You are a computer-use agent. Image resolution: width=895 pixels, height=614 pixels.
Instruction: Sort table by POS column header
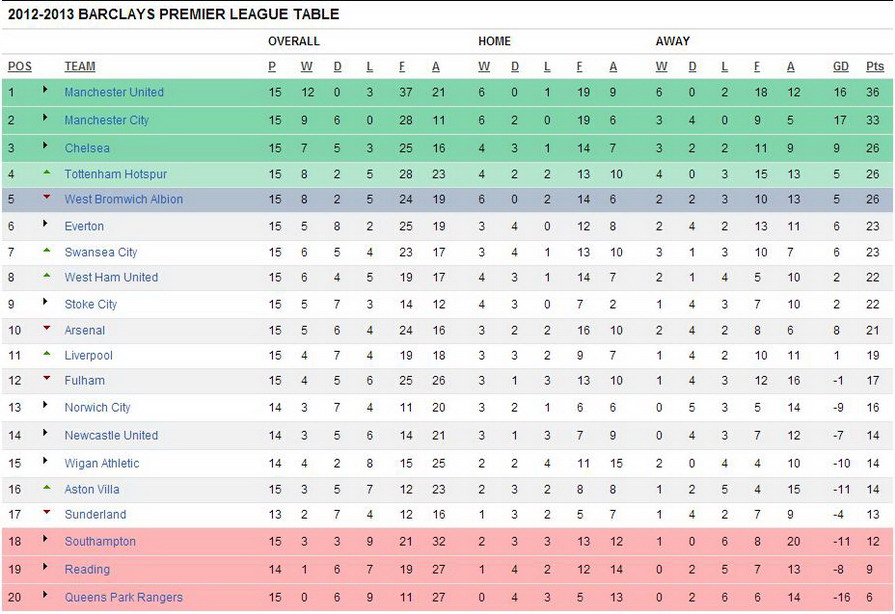(20, 67)
